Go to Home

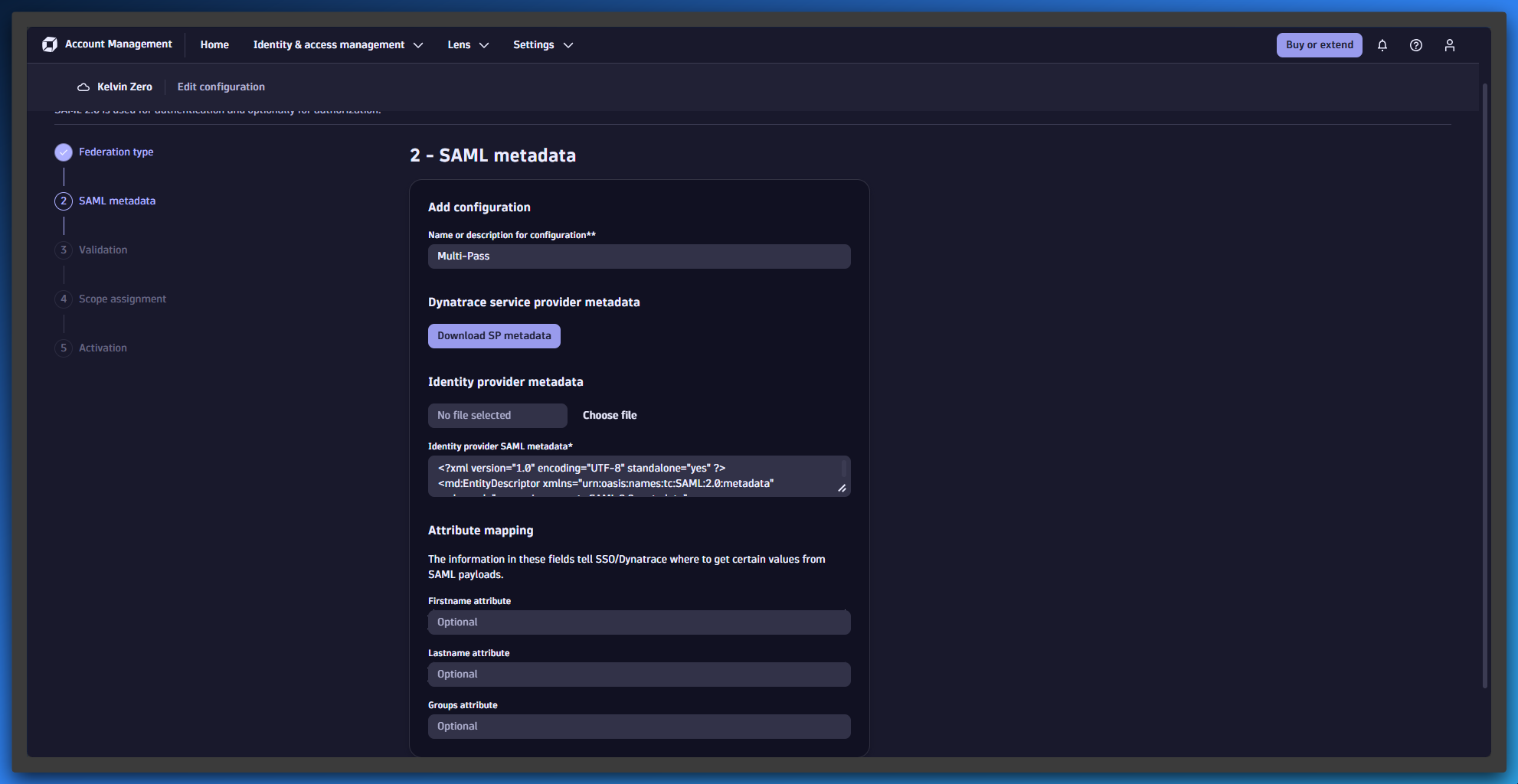214,45
